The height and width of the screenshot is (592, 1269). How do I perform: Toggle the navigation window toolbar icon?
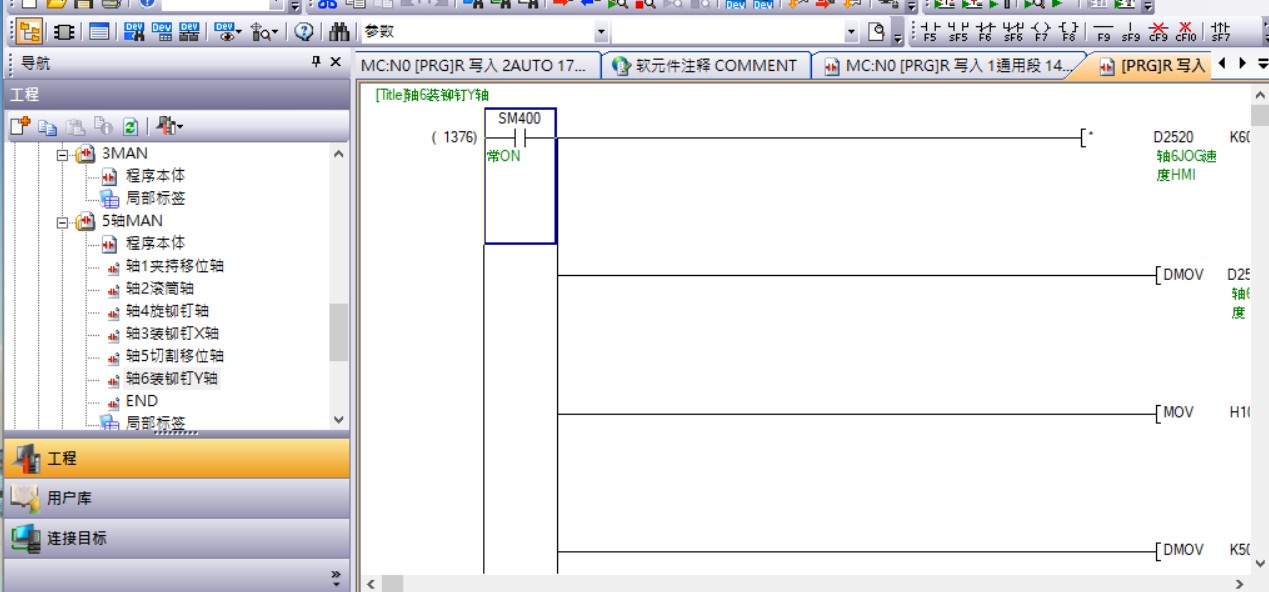point(30,32)
